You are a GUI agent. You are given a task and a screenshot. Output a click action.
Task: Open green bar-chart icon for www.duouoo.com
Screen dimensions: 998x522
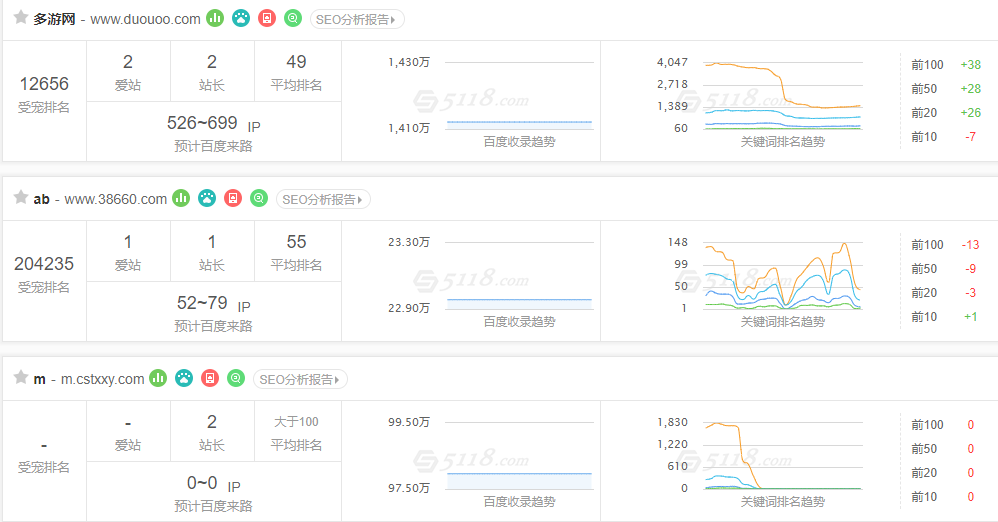pos(215,18)
